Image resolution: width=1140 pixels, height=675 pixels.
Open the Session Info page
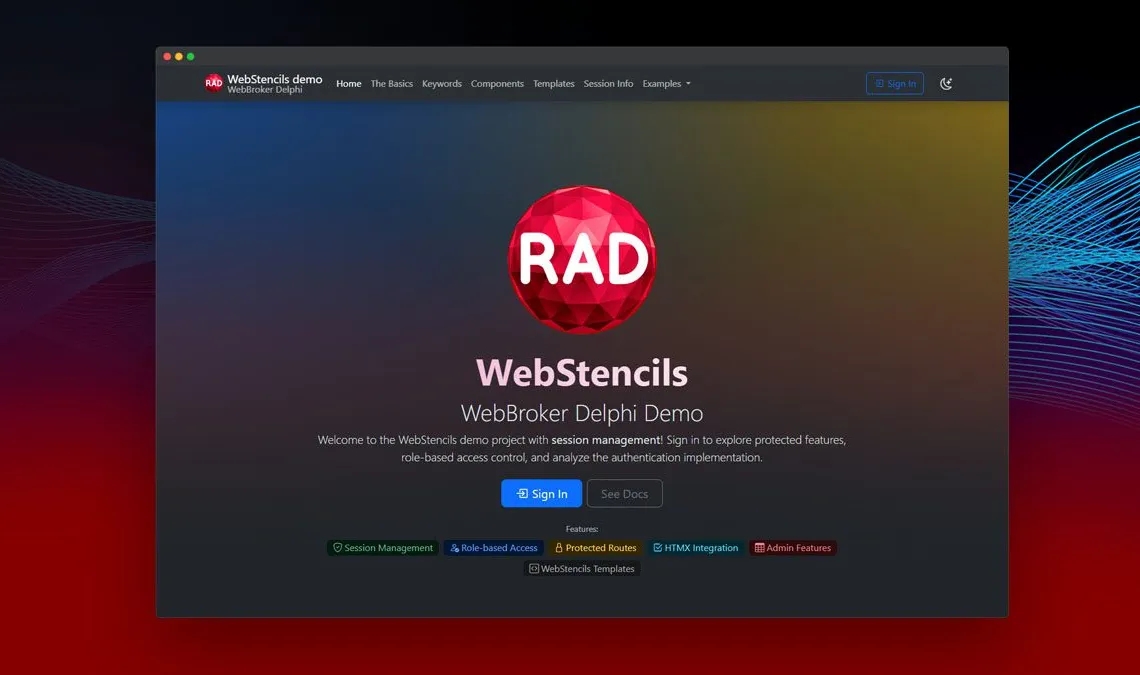coord(608,84)
